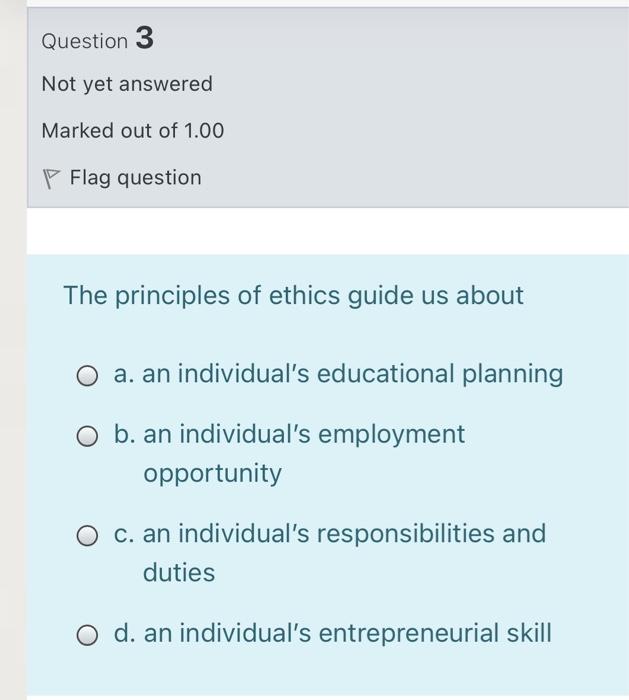The width and height of the screenshot is (629, 700).
Task: Choose the radio button for option b
Action: click(90, 436)
